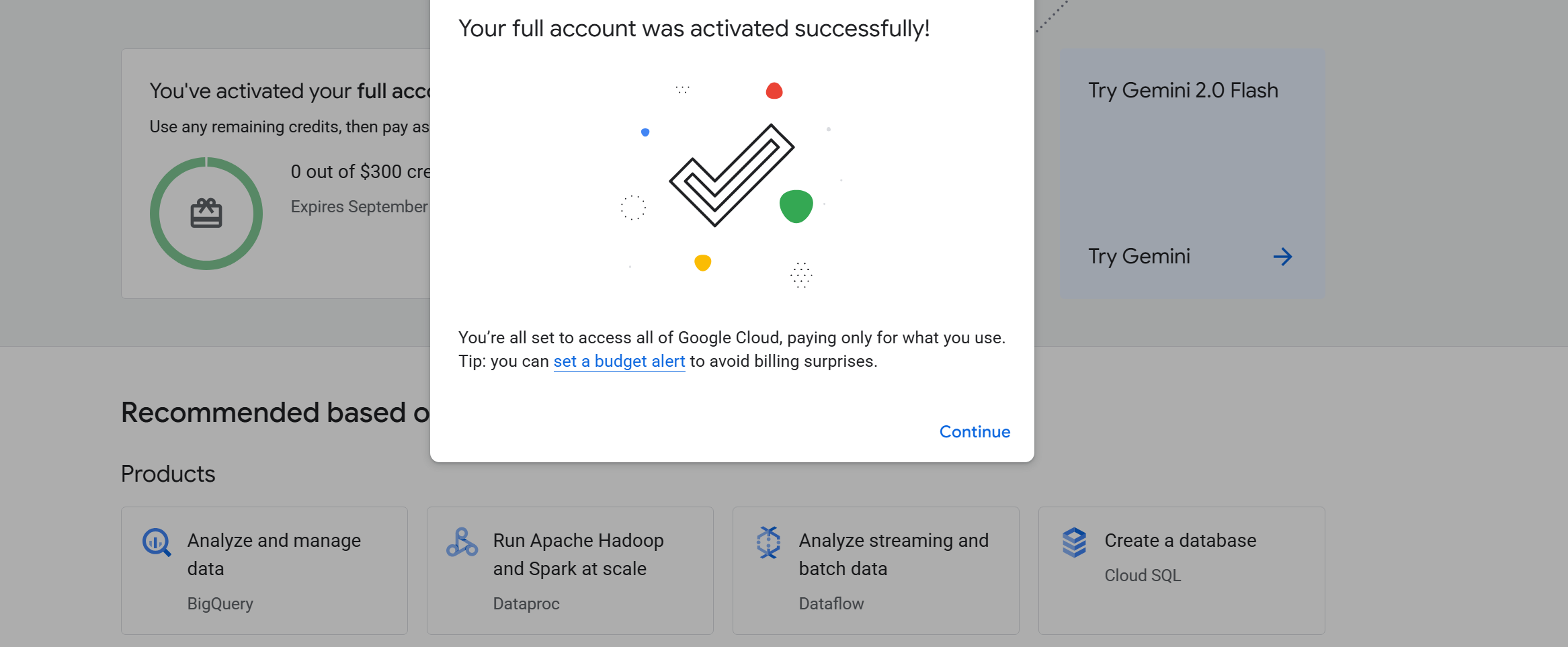Open the Try Gemini link

click(1139, 256)
